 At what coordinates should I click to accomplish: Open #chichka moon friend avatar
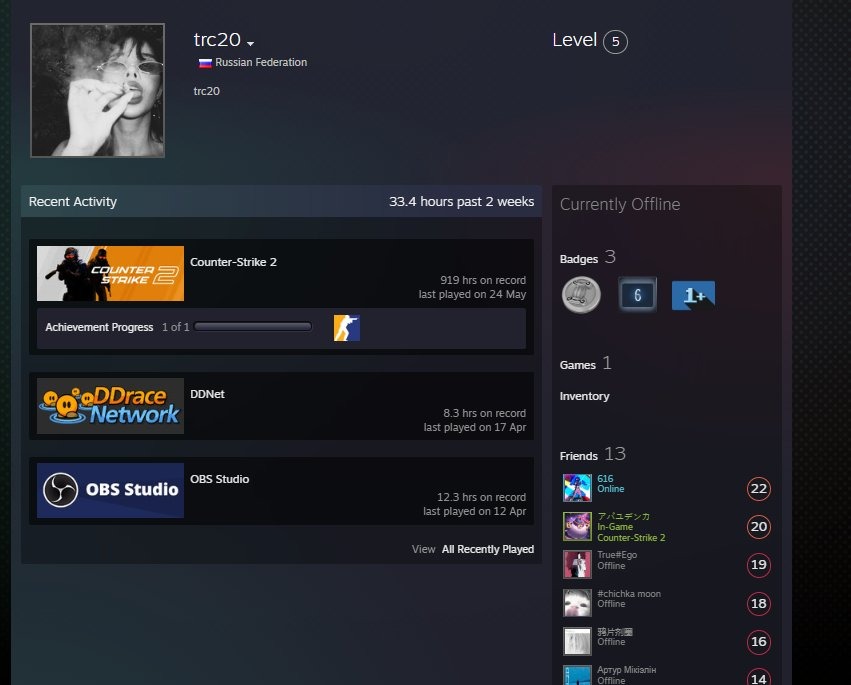point(577,603)
